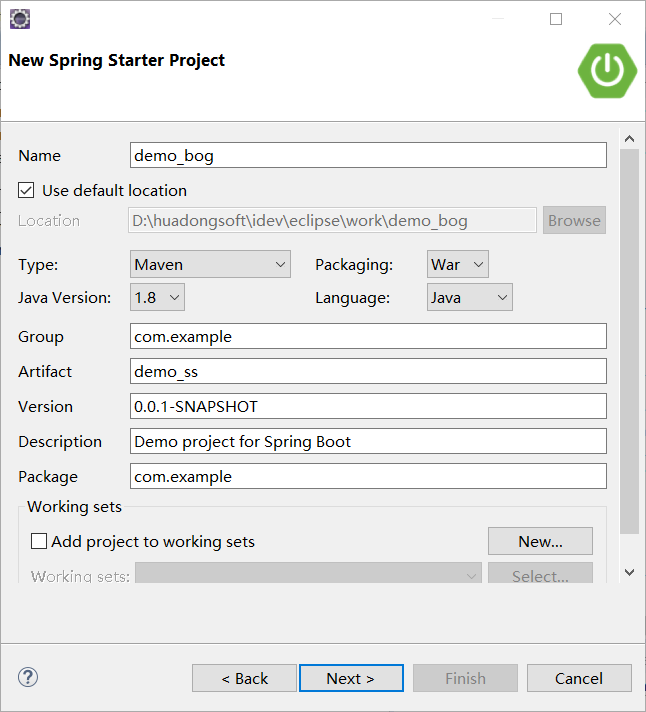Image resolution: width=646 pixels, height=712 pixels.
Task: Click the disabled Working sets combo box
Action: [308, 573]
